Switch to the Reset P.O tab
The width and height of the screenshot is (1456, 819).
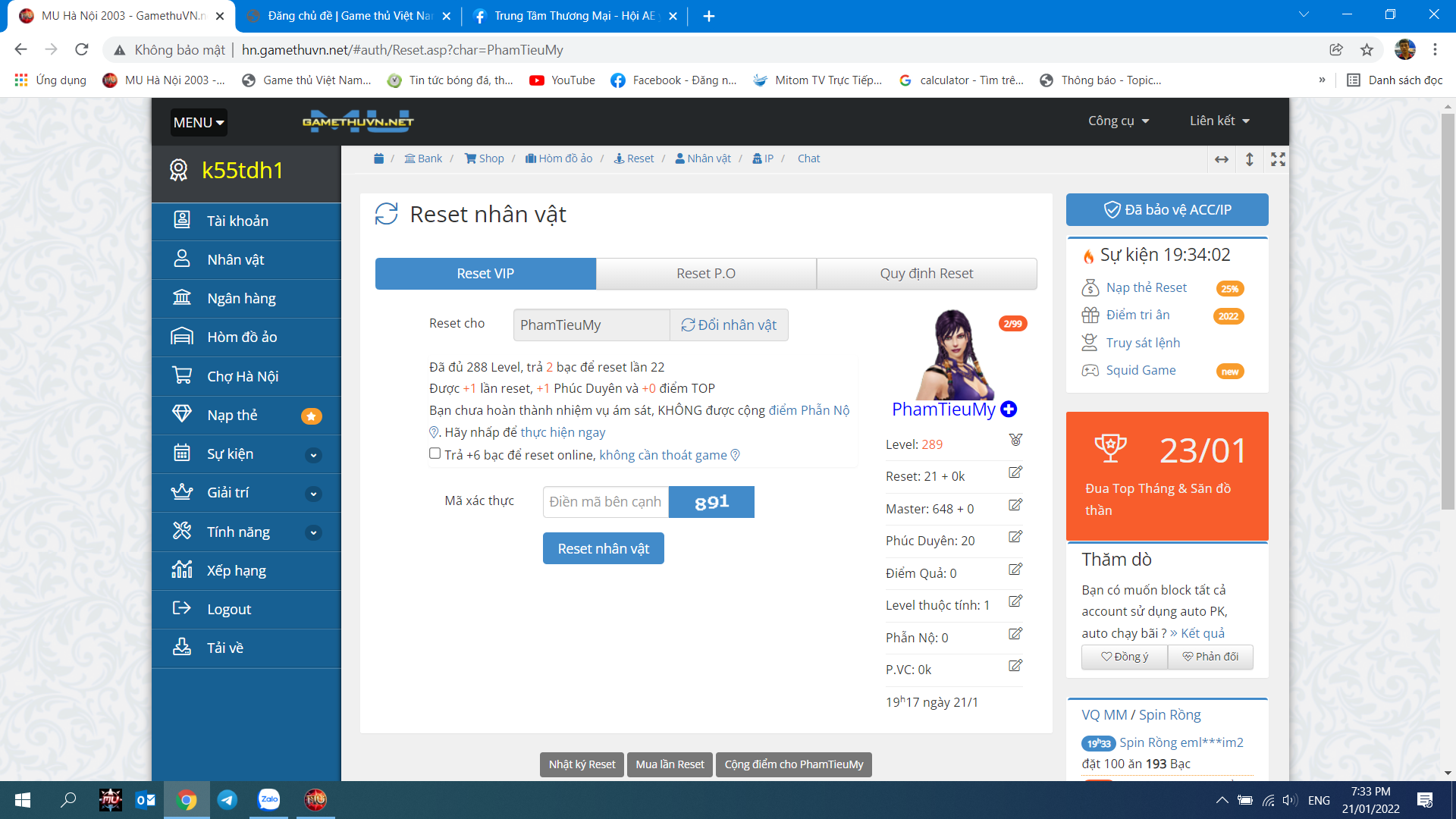(706, 274)
